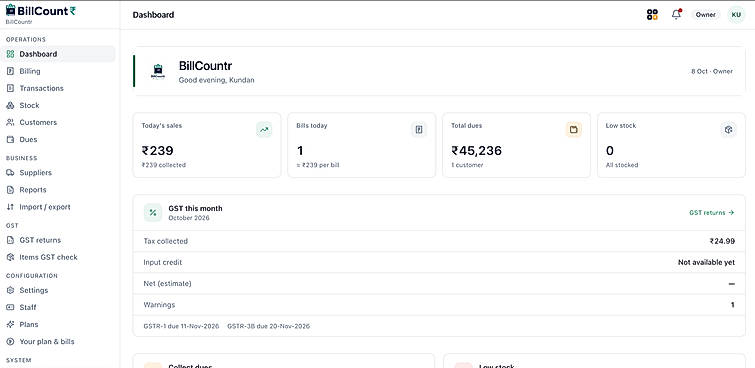Open Settings from sidebar
The height and width of the screenshot is (368, 755).
59,290
